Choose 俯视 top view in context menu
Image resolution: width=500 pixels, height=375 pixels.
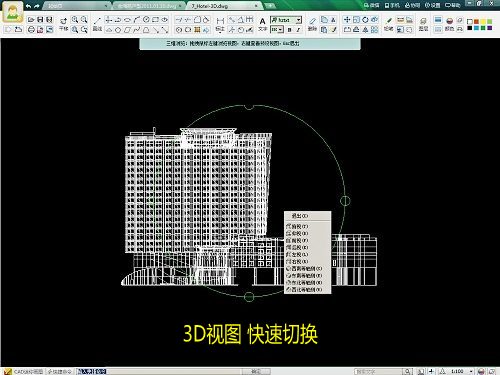click(x=308, y=226)
